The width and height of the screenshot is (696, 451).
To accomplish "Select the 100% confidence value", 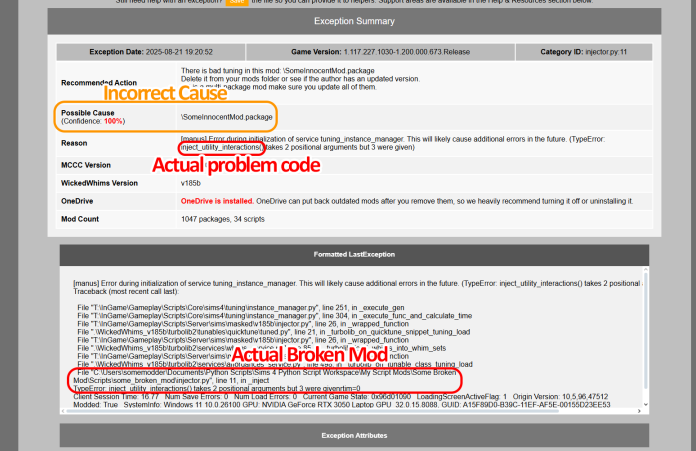I will coord(113,121).
